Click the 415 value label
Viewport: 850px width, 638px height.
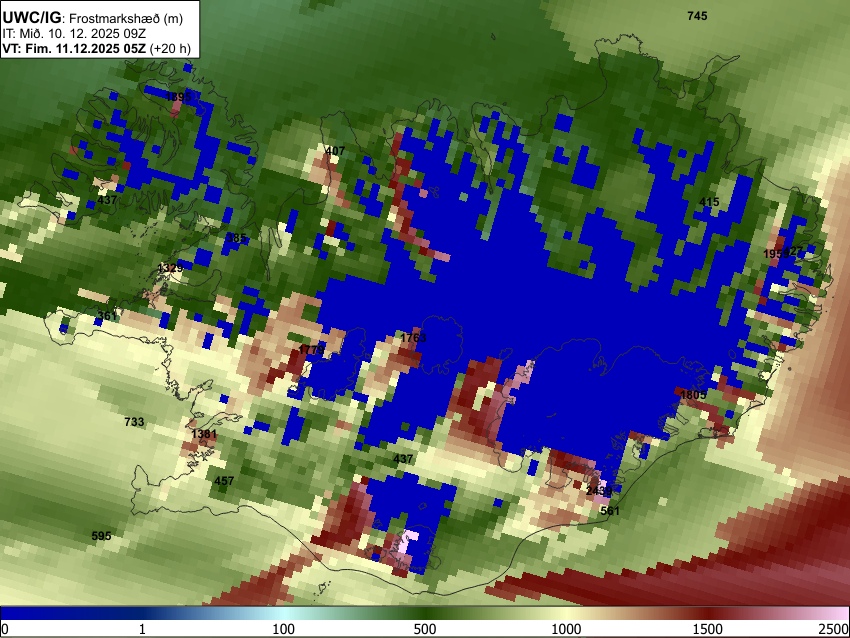[709, 202]
